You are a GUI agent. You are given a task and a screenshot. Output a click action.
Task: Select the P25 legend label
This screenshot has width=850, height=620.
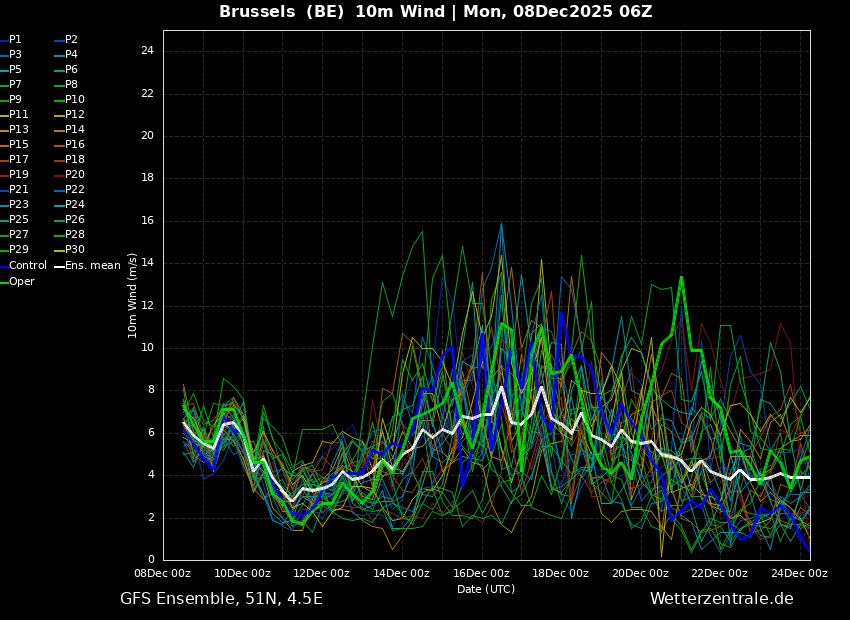coord(19,219)
